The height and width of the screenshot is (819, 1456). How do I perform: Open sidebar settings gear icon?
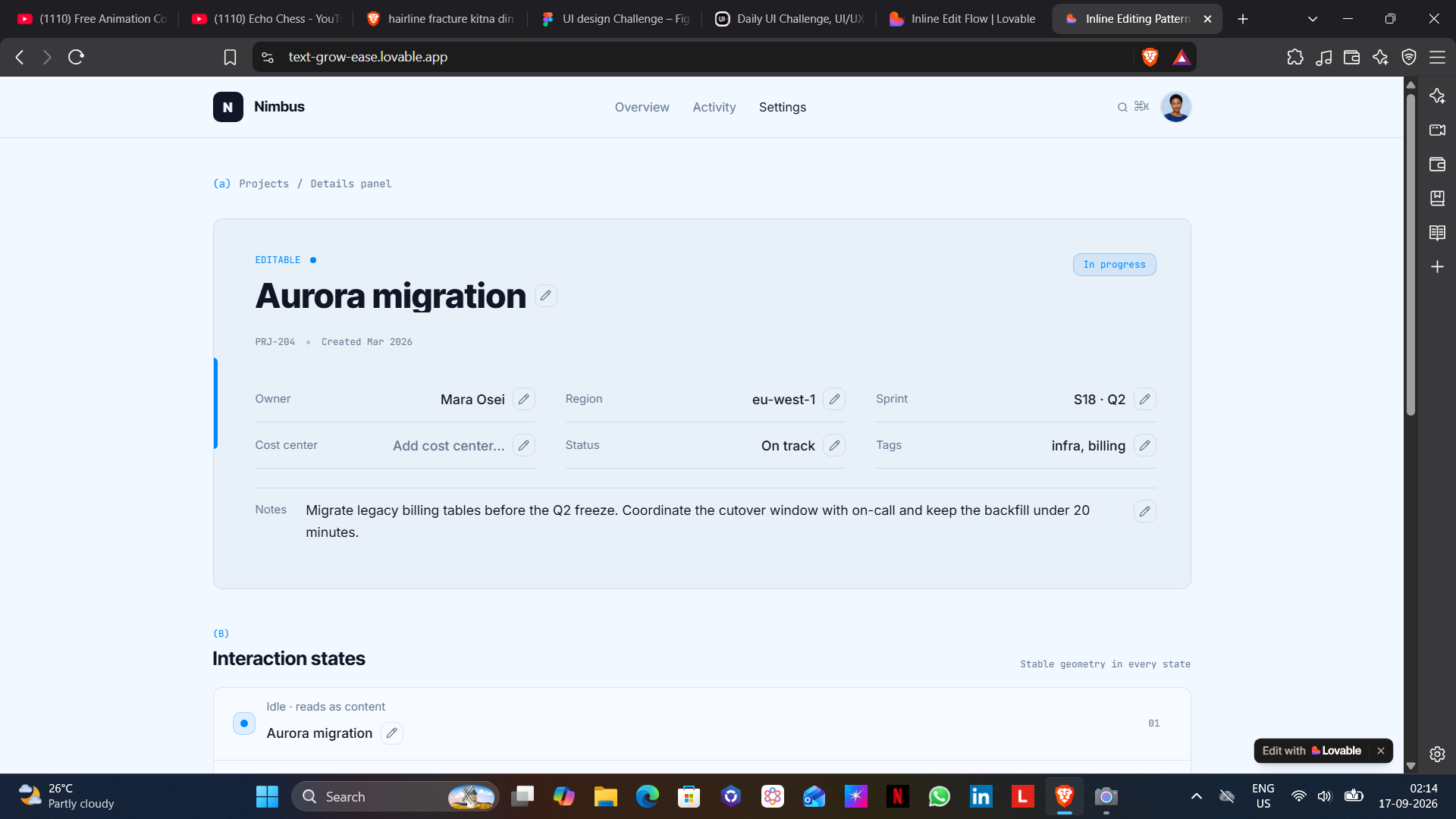(x=1437, y=754)
